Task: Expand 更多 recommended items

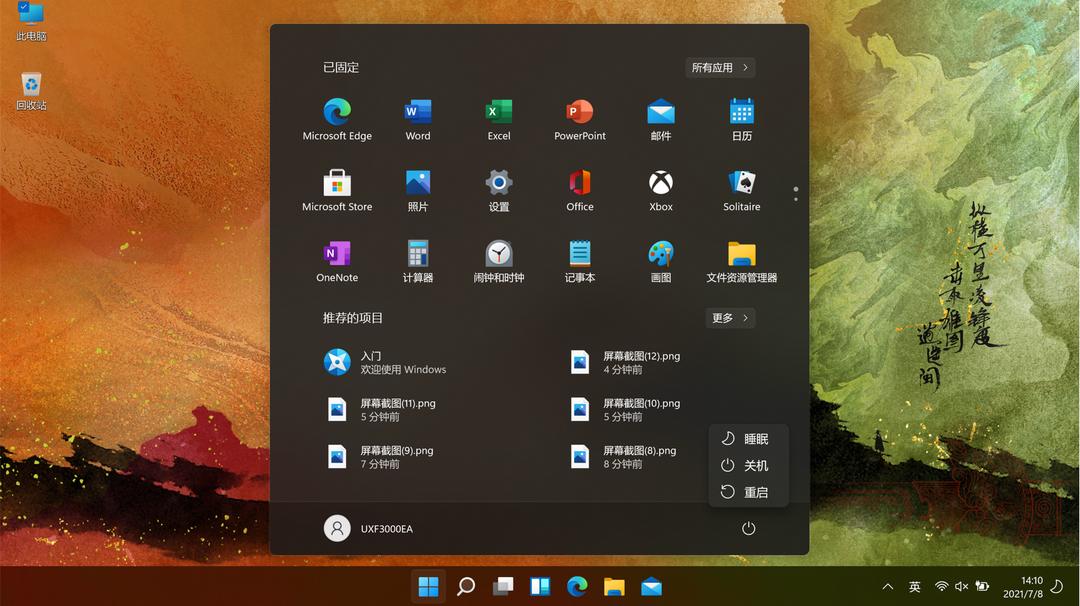Action: [x=729, y=318]
